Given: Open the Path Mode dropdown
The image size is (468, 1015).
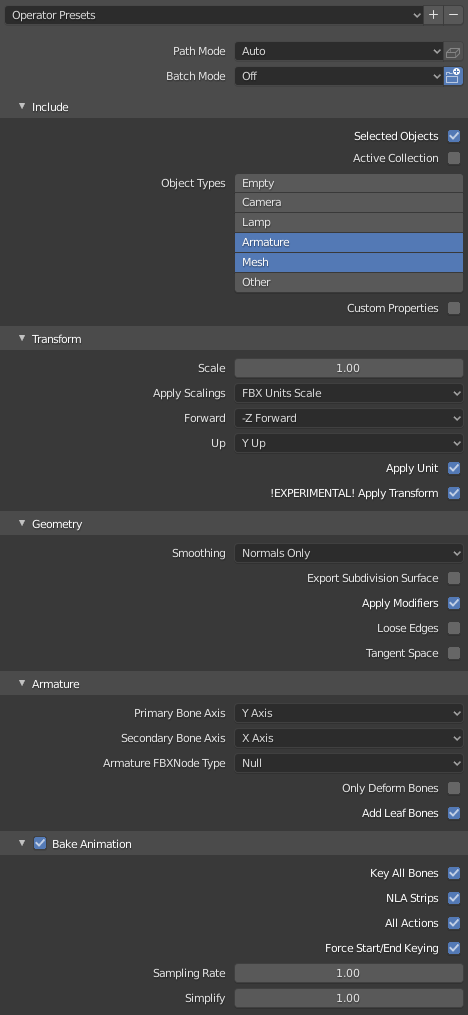Looking at the screenshot, I should tap(339, 51).
